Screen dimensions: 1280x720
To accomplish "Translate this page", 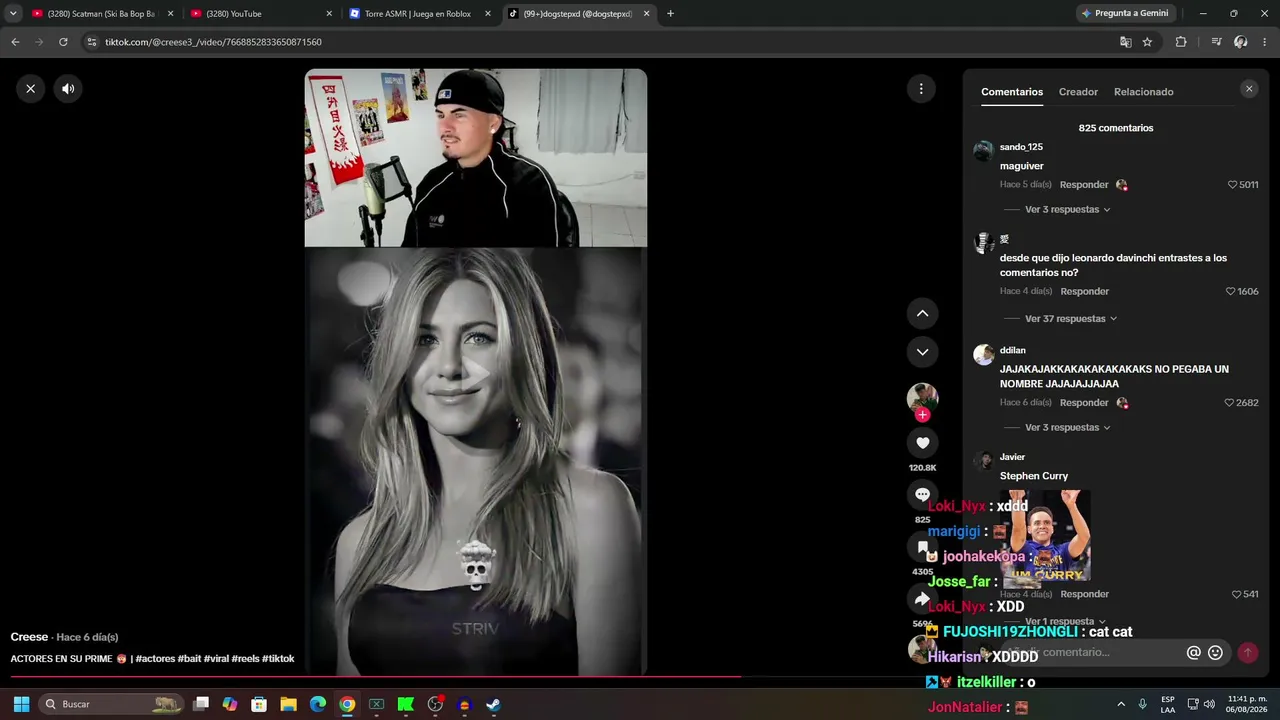I will pyautogui.click(x=1125, y=42).
